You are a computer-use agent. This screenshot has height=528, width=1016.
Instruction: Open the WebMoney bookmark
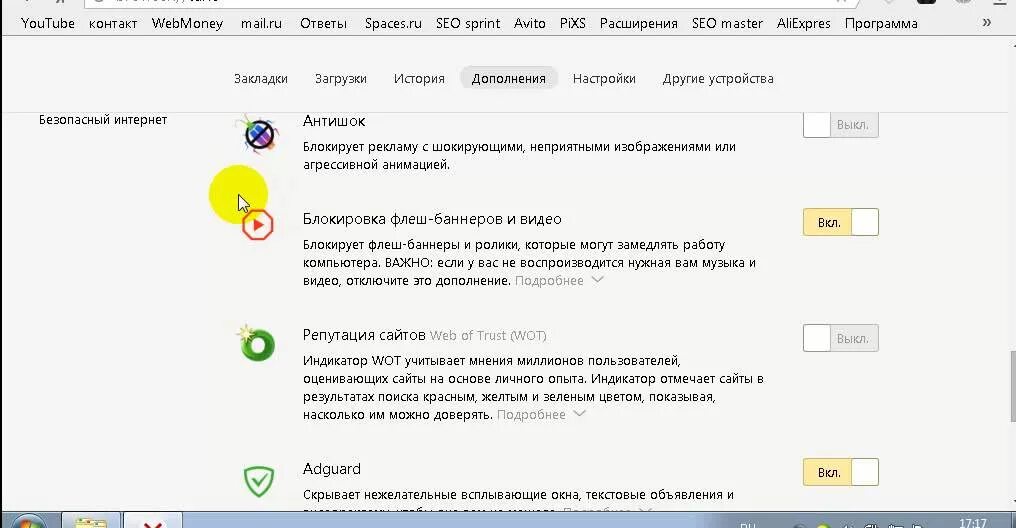187,23
